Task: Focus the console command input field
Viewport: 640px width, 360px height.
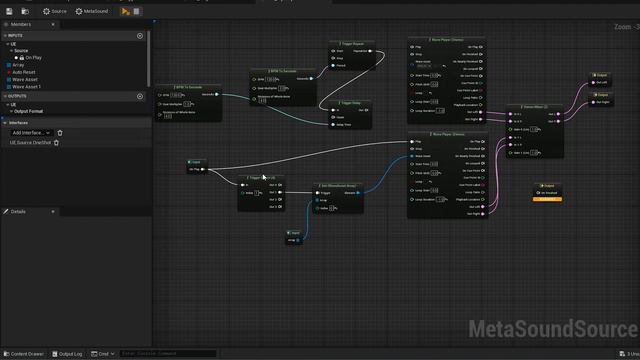Action: 168,354
